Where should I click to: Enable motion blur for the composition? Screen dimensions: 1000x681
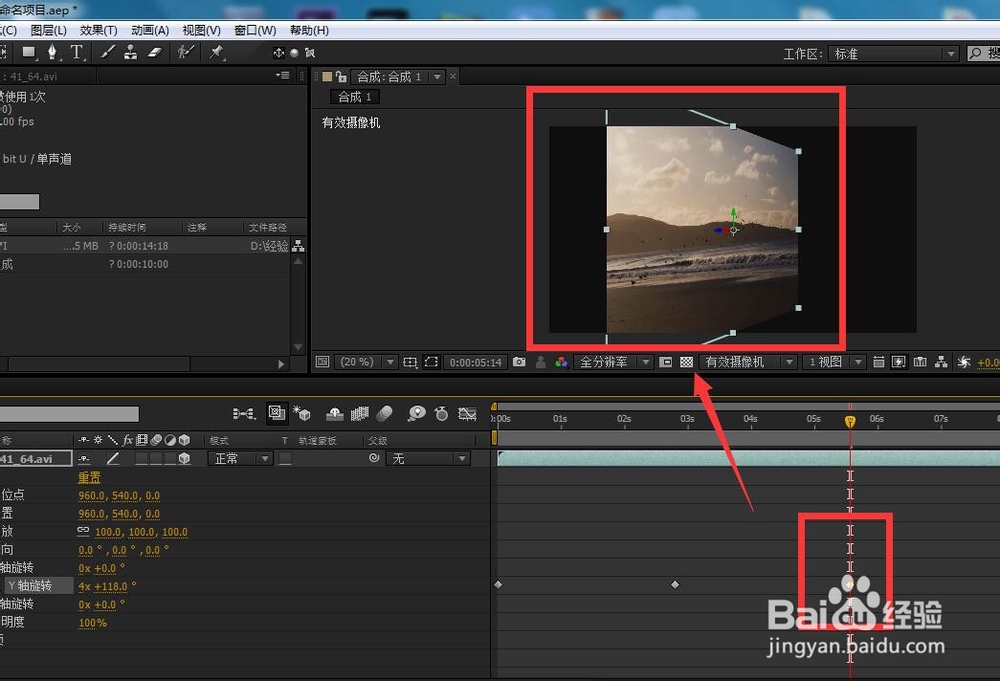click(385, 414)
